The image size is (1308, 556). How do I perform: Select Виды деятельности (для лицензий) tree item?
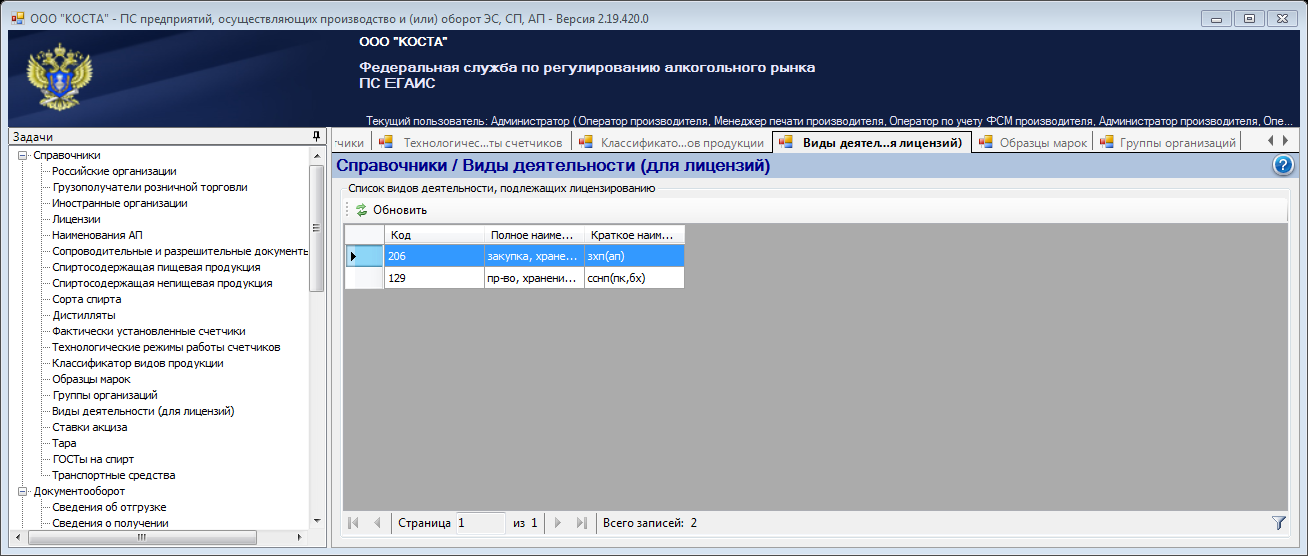pos(143,411)
